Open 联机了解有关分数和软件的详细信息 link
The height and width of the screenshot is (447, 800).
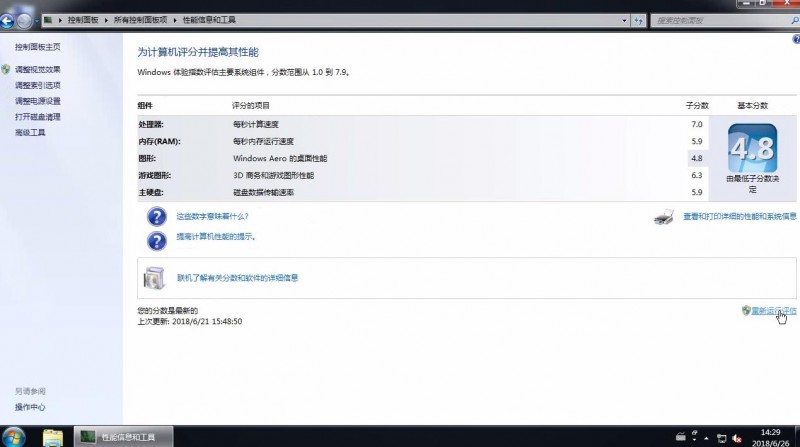click(x=237, y=278)
